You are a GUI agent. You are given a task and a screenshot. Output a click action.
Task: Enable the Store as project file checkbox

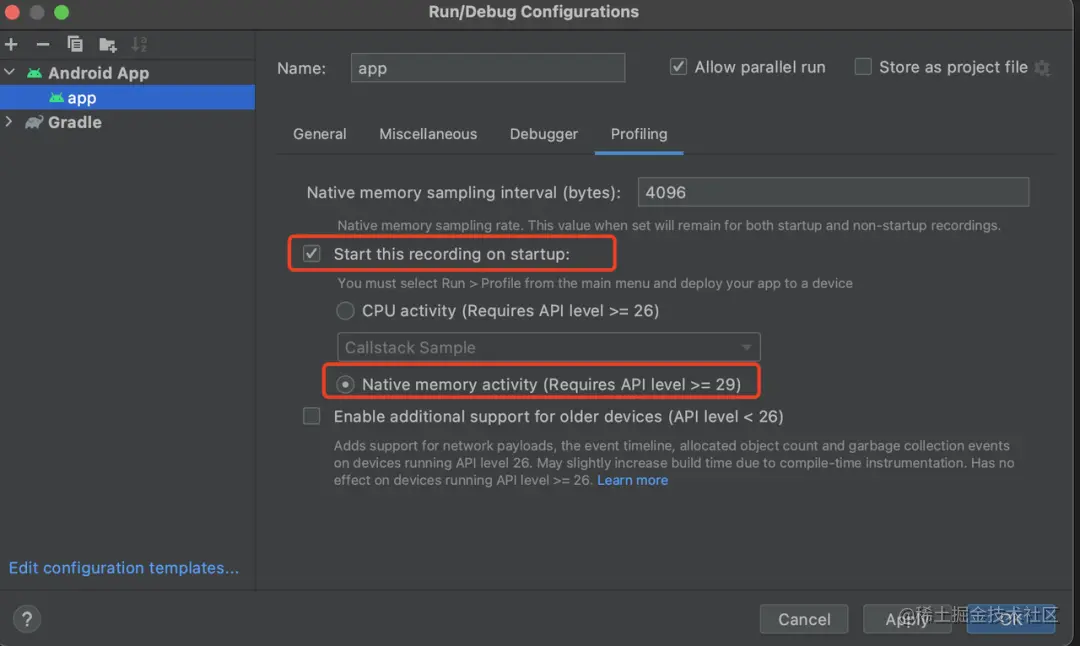(863, 67)
